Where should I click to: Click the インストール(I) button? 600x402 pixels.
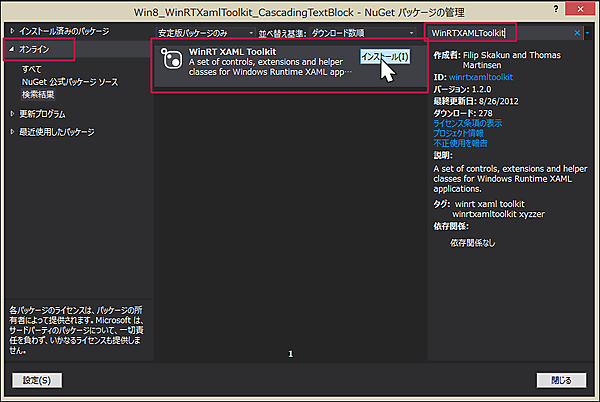pyautogui.click(x=385, y=57)
